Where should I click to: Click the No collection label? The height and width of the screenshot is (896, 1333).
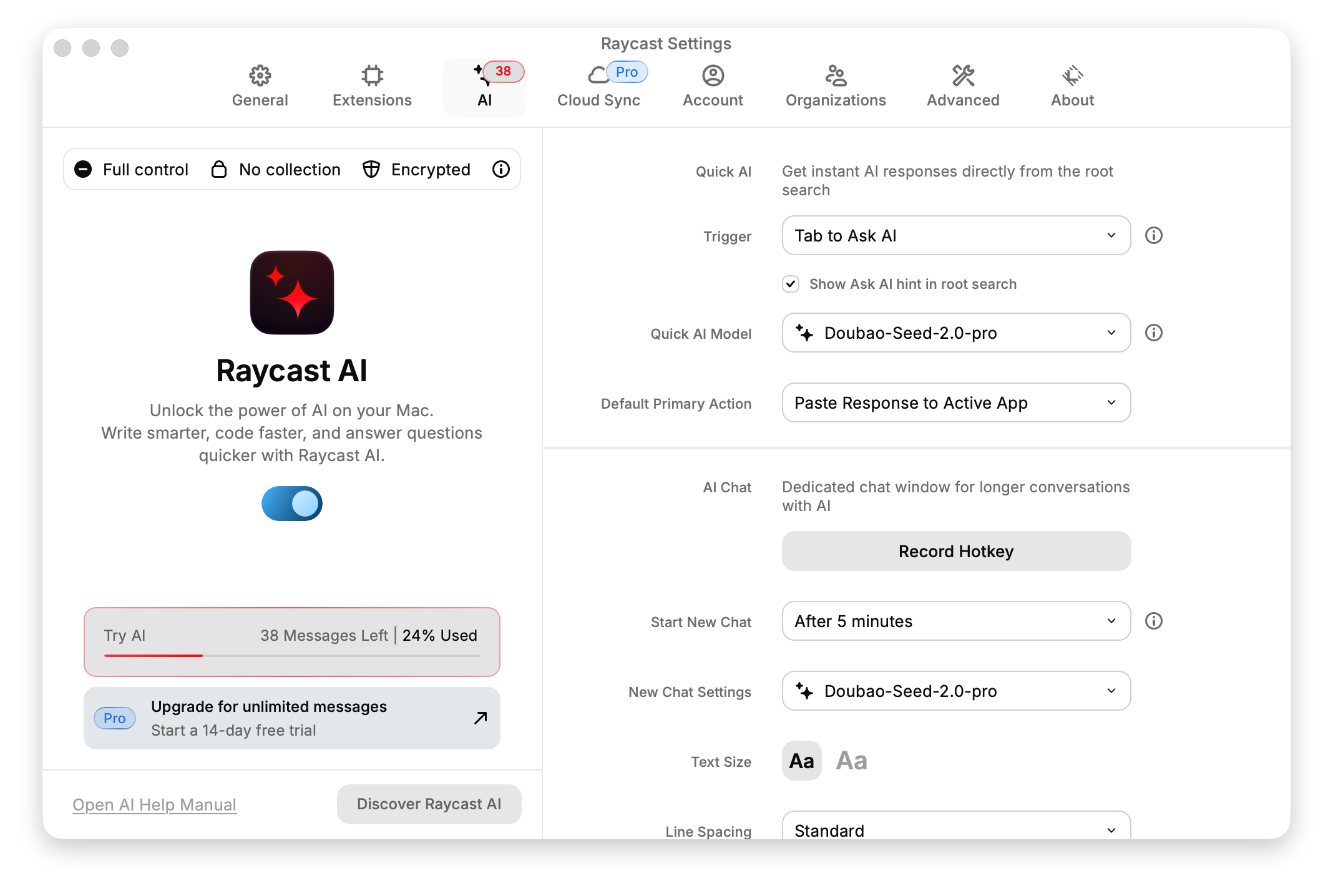point(290,169)
